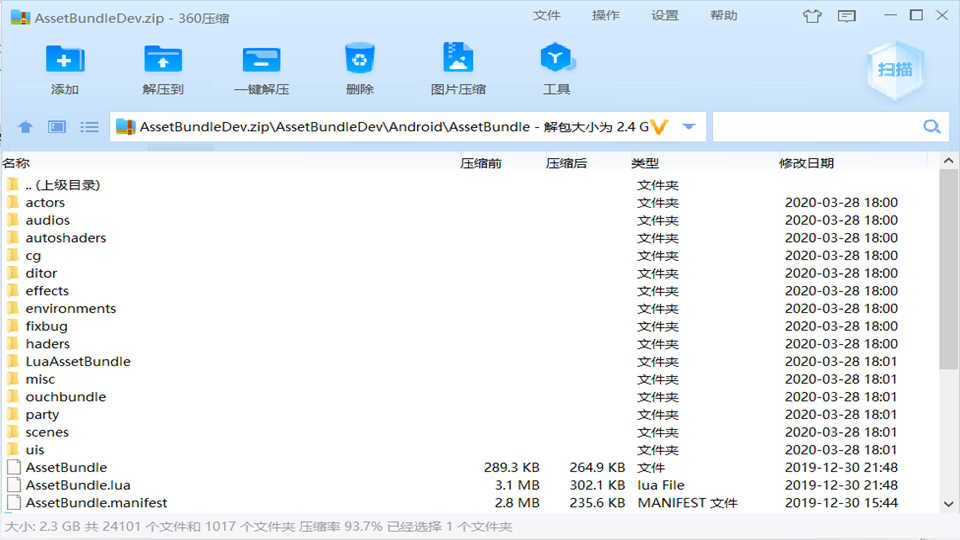Screen dimensions: 960x540
Task: Click the feedback message icon in title bar
Action: coord(847,16)
